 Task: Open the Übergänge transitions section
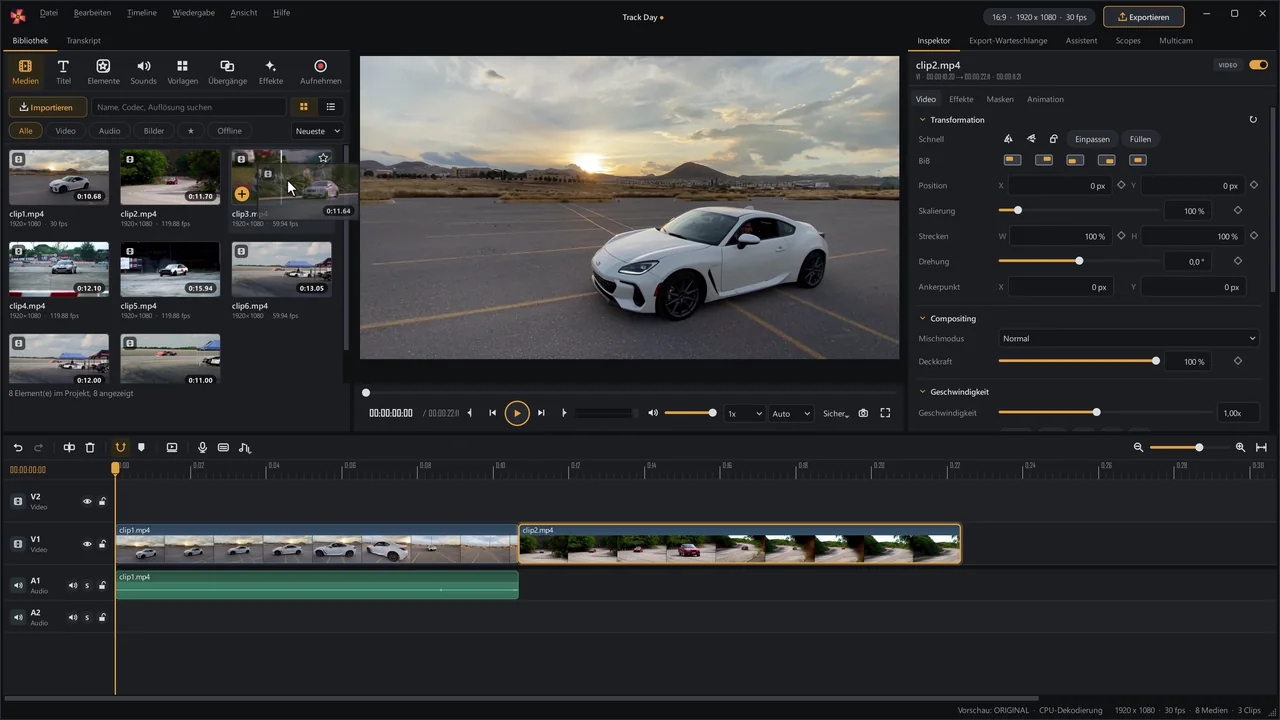click(x=227, y=72)
